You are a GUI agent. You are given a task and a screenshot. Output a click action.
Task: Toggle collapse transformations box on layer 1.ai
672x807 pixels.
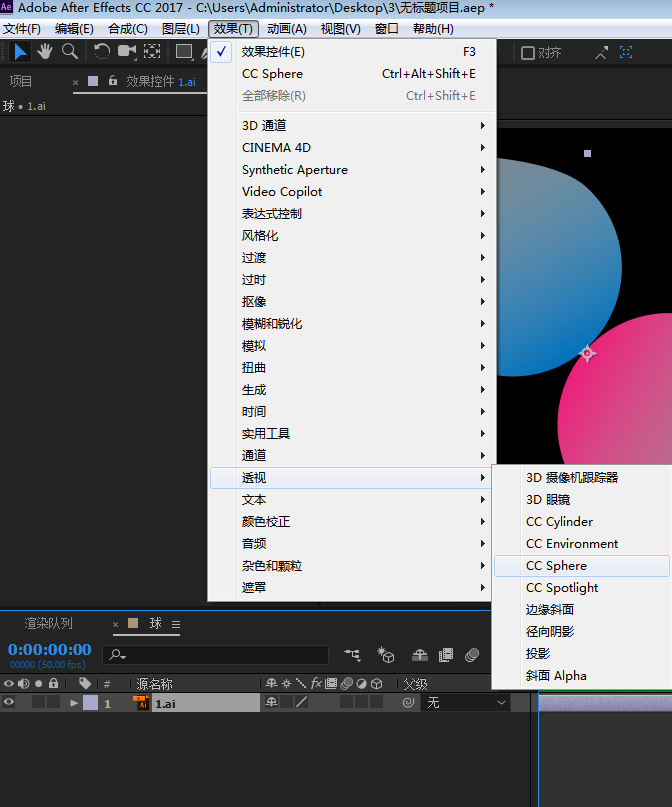(287, 702)
